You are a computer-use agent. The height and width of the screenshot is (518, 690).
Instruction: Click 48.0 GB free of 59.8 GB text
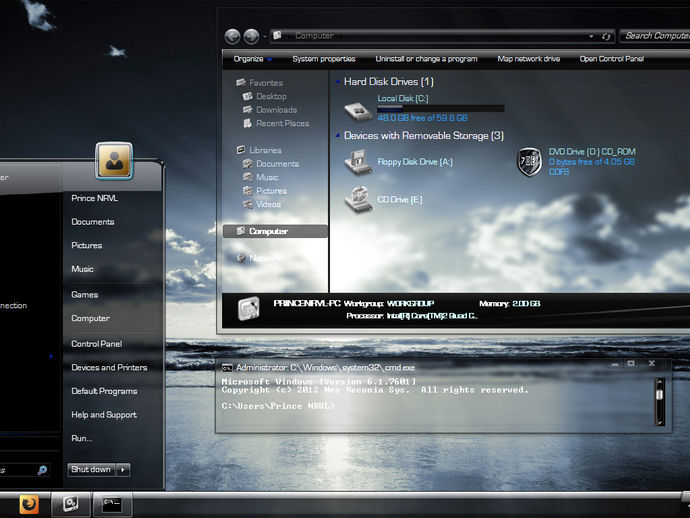click(422, 118)
